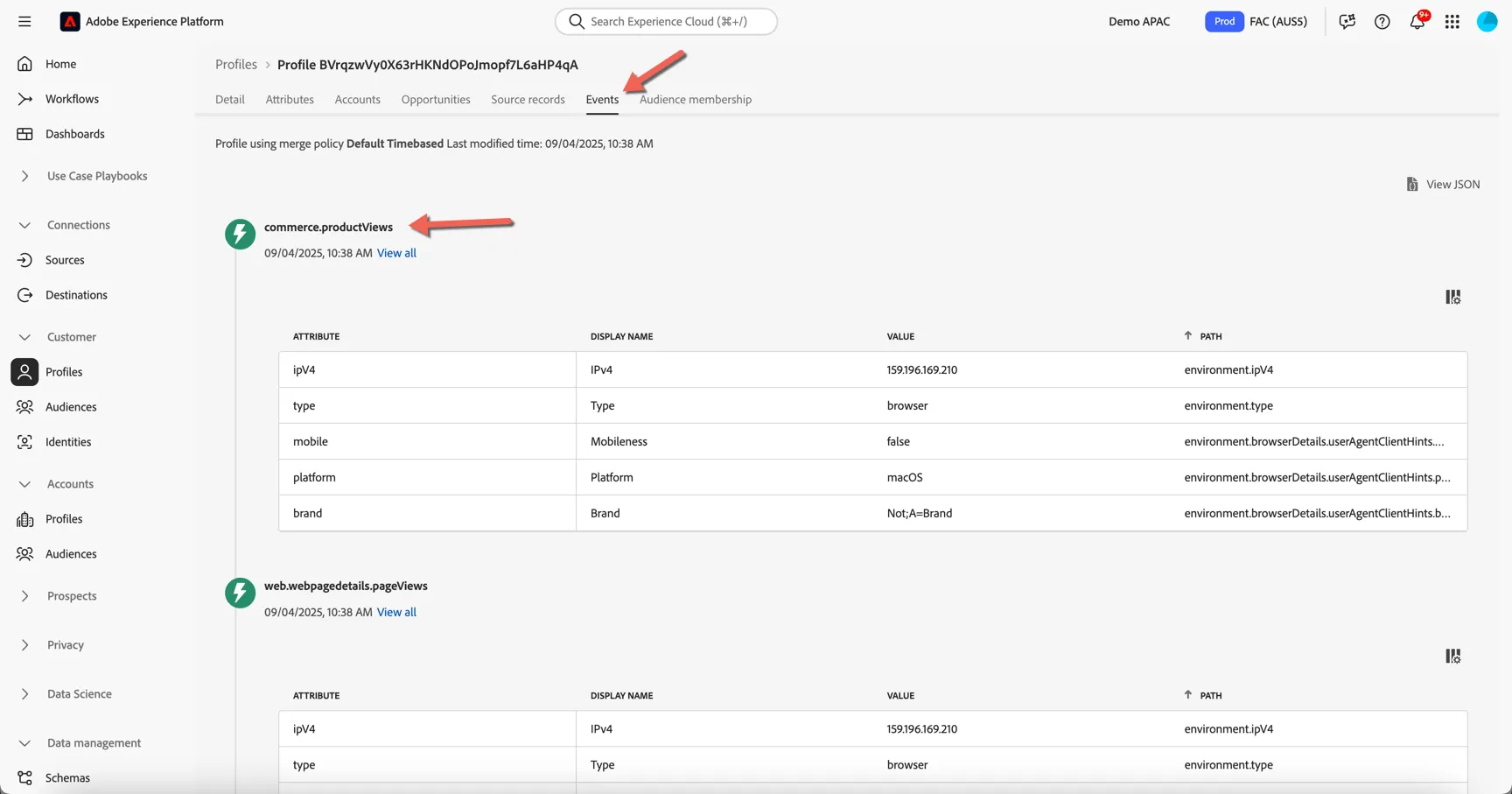This screenshot has height=794, width=1512.
Task: Click the Sources sidebar icon
Action: 24,260
